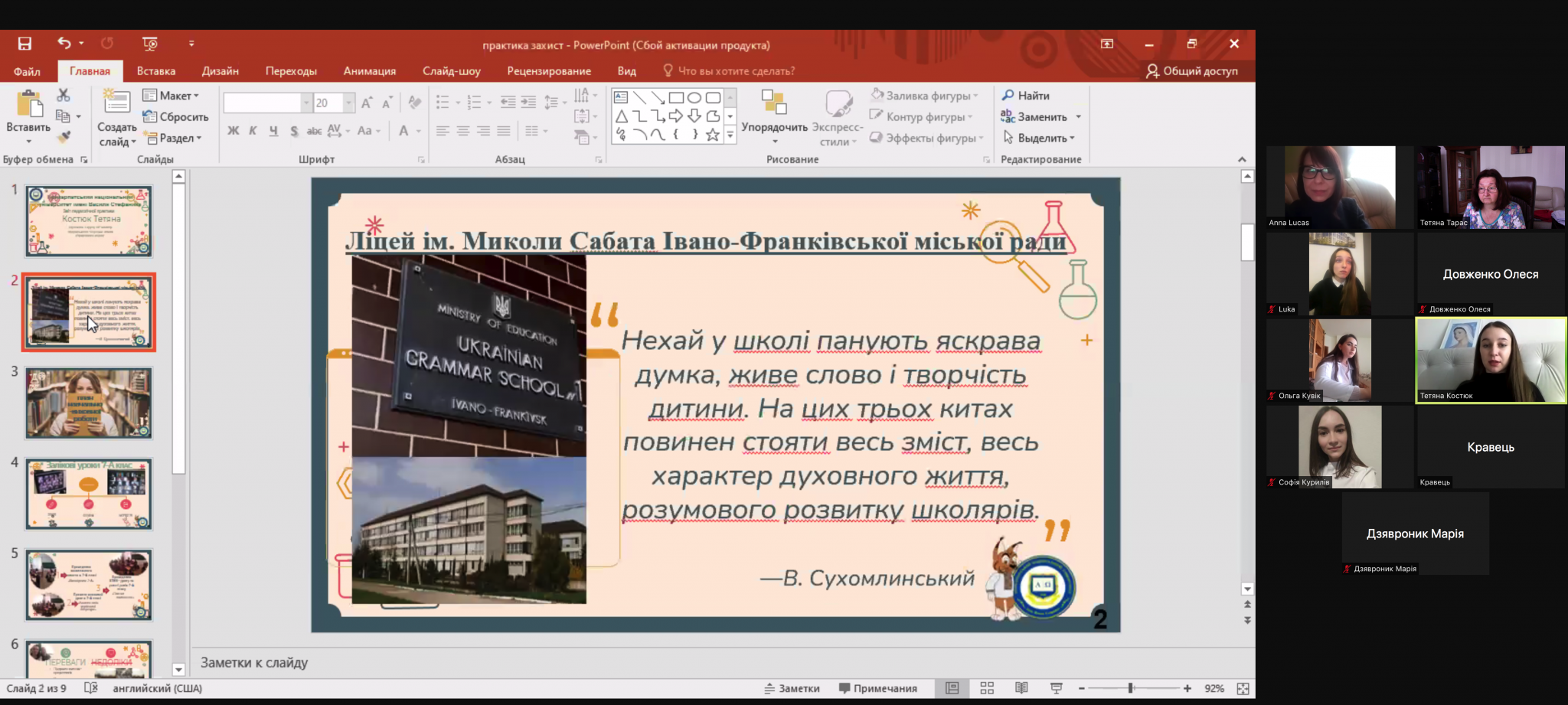Click the zoom slider handle
The width and height of the screenshot is (1568, 705).
(1130, 688)
